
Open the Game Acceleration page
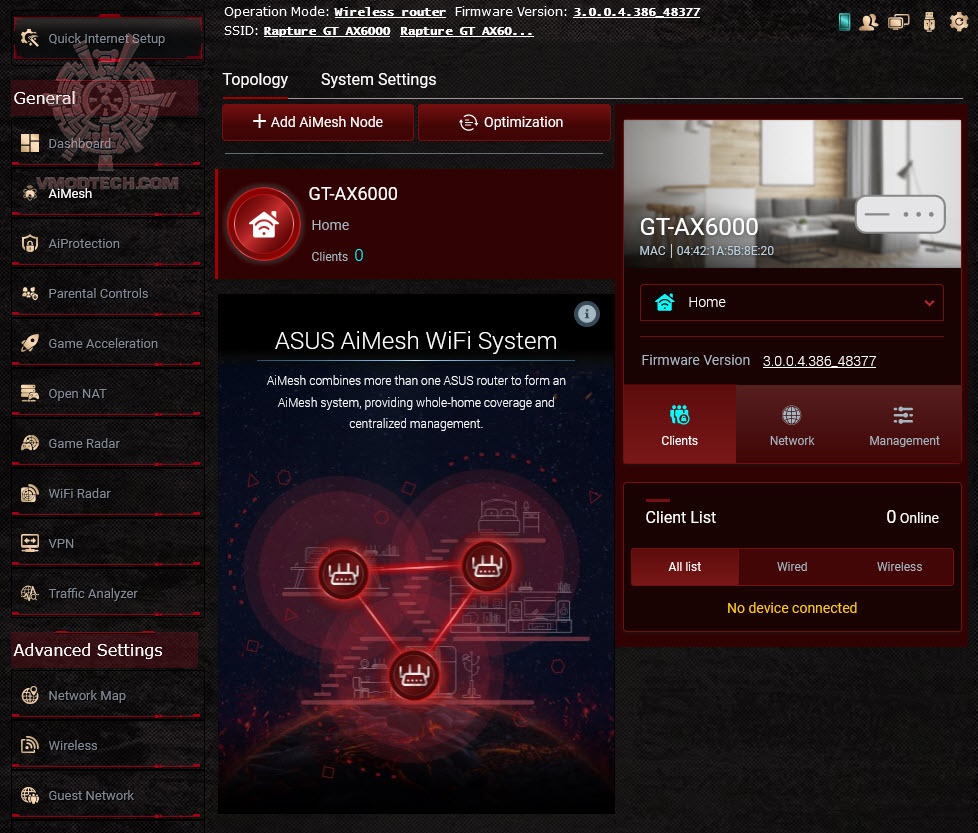click(x=107, y=343)
